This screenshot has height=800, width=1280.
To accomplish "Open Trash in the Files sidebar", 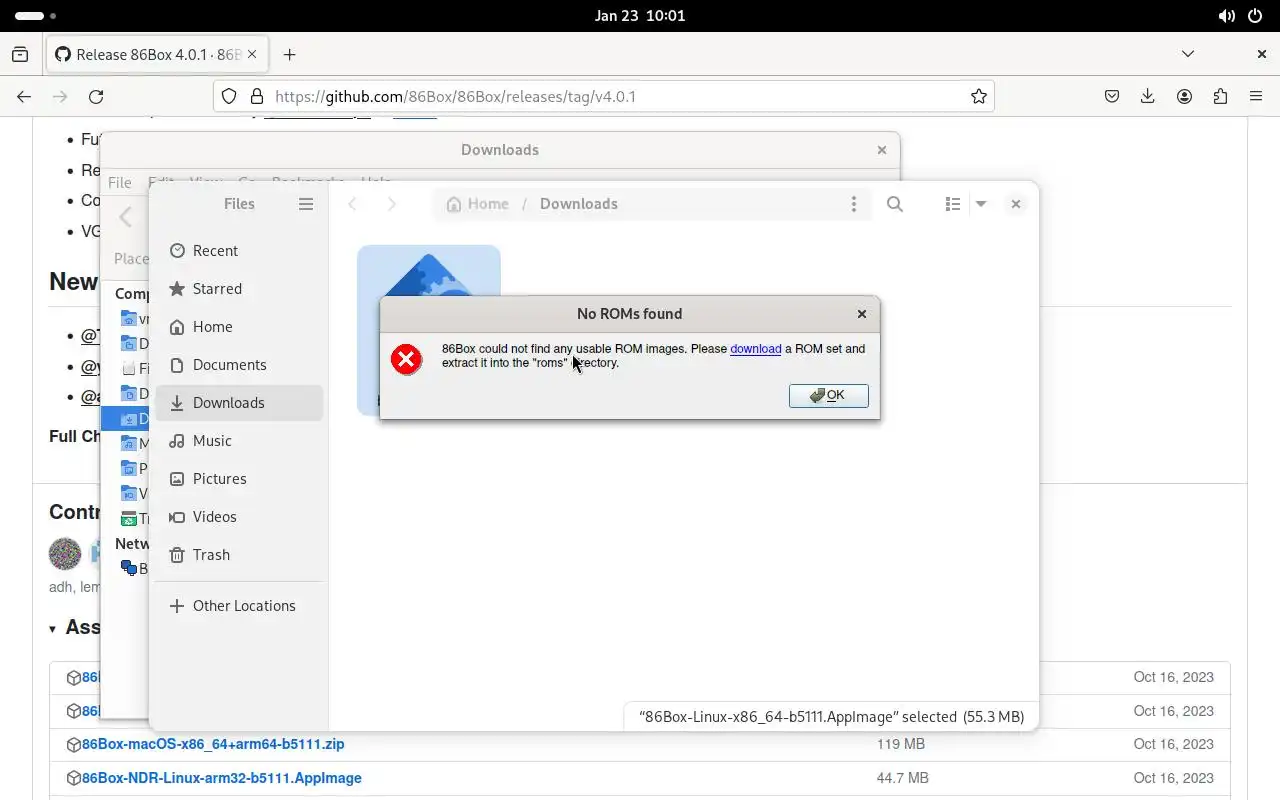I will pos(239,555).
